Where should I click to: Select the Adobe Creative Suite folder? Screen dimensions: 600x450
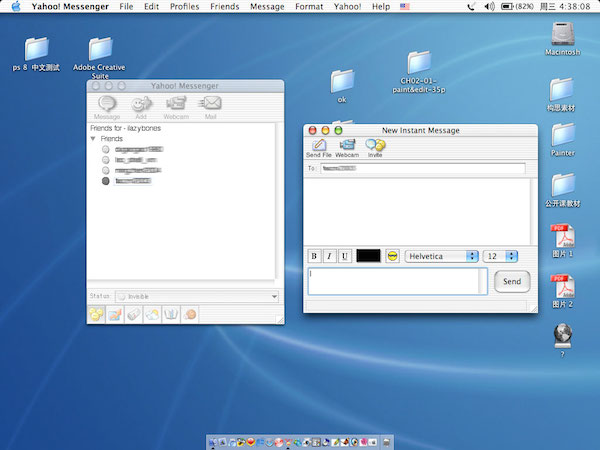[x=100, y=49]
